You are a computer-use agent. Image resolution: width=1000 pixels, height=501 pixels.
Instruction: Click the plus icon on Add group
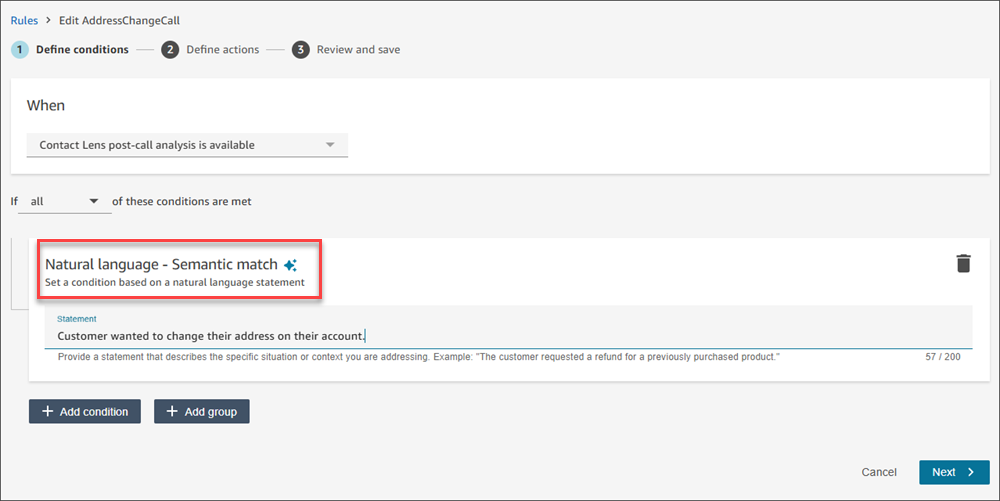coord(172,411)
